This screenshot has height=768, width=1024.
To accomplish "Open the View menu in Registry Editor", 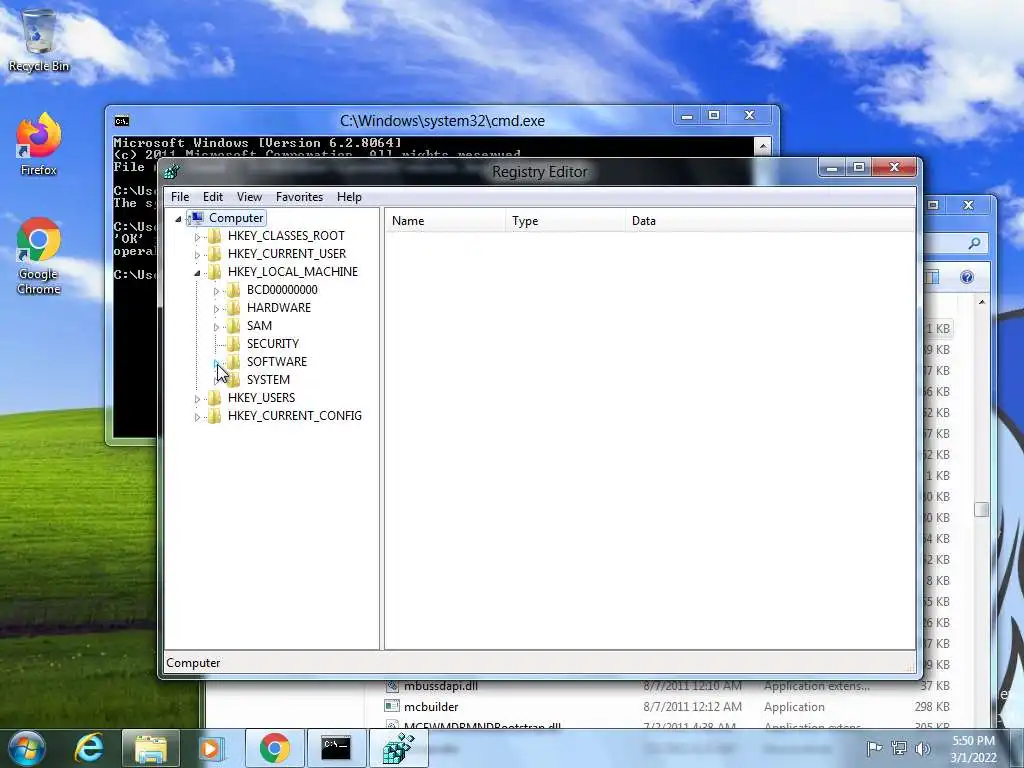I will (249, 197).
